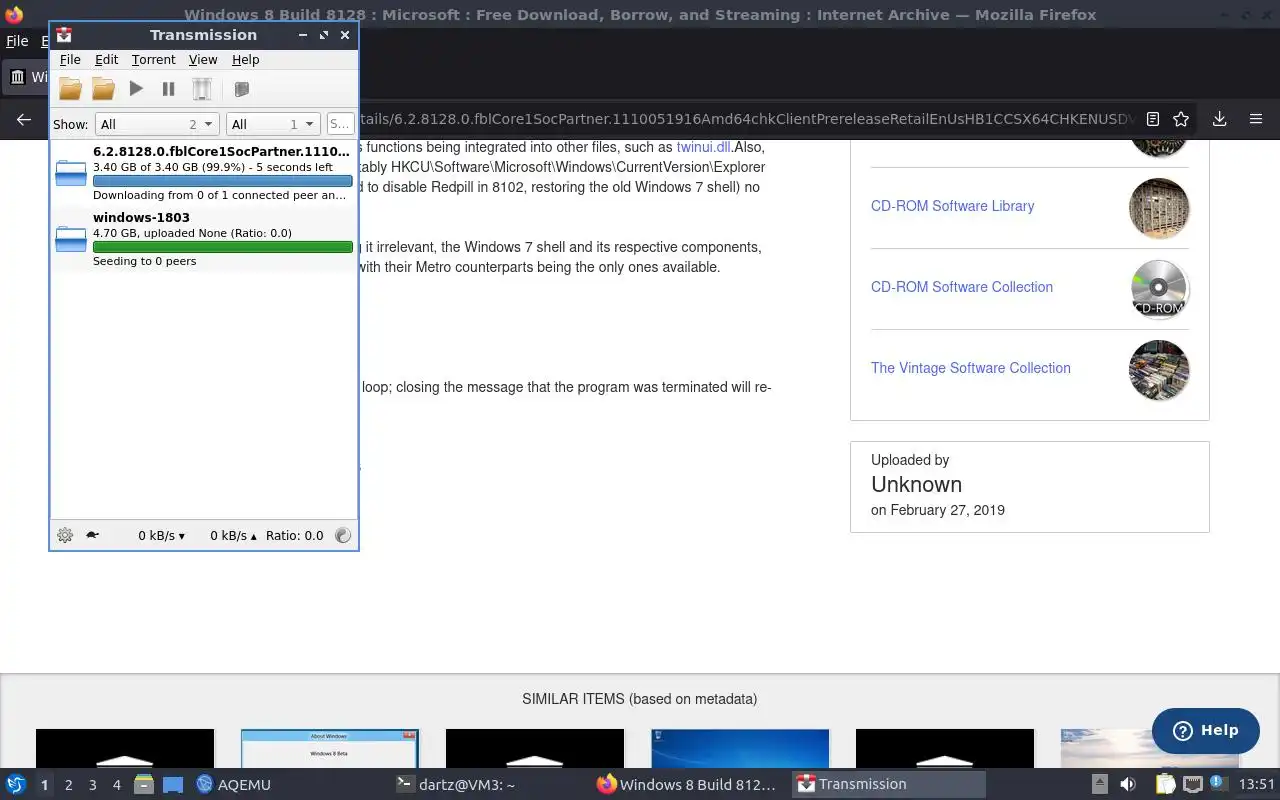This screenshot has width=1280, height=800.
Task: Open the clipboard notes tray icon
Action: 1164,784
